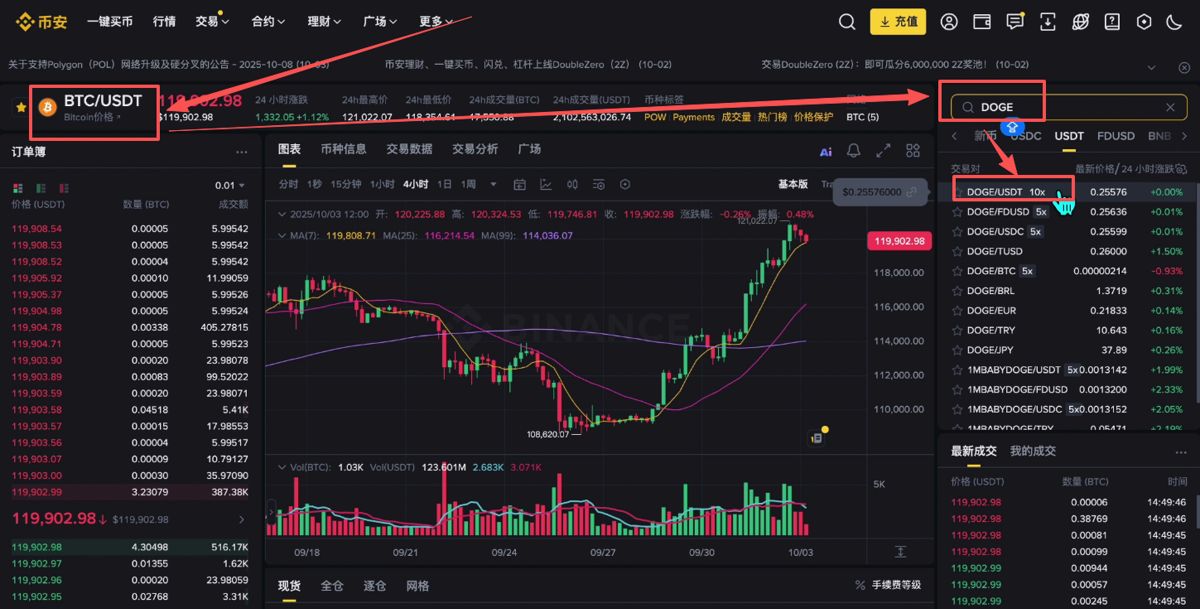Star the BTC/USDT pair as favorite
Viewport: 1200px width, 609px height.
tap(20, 107)
